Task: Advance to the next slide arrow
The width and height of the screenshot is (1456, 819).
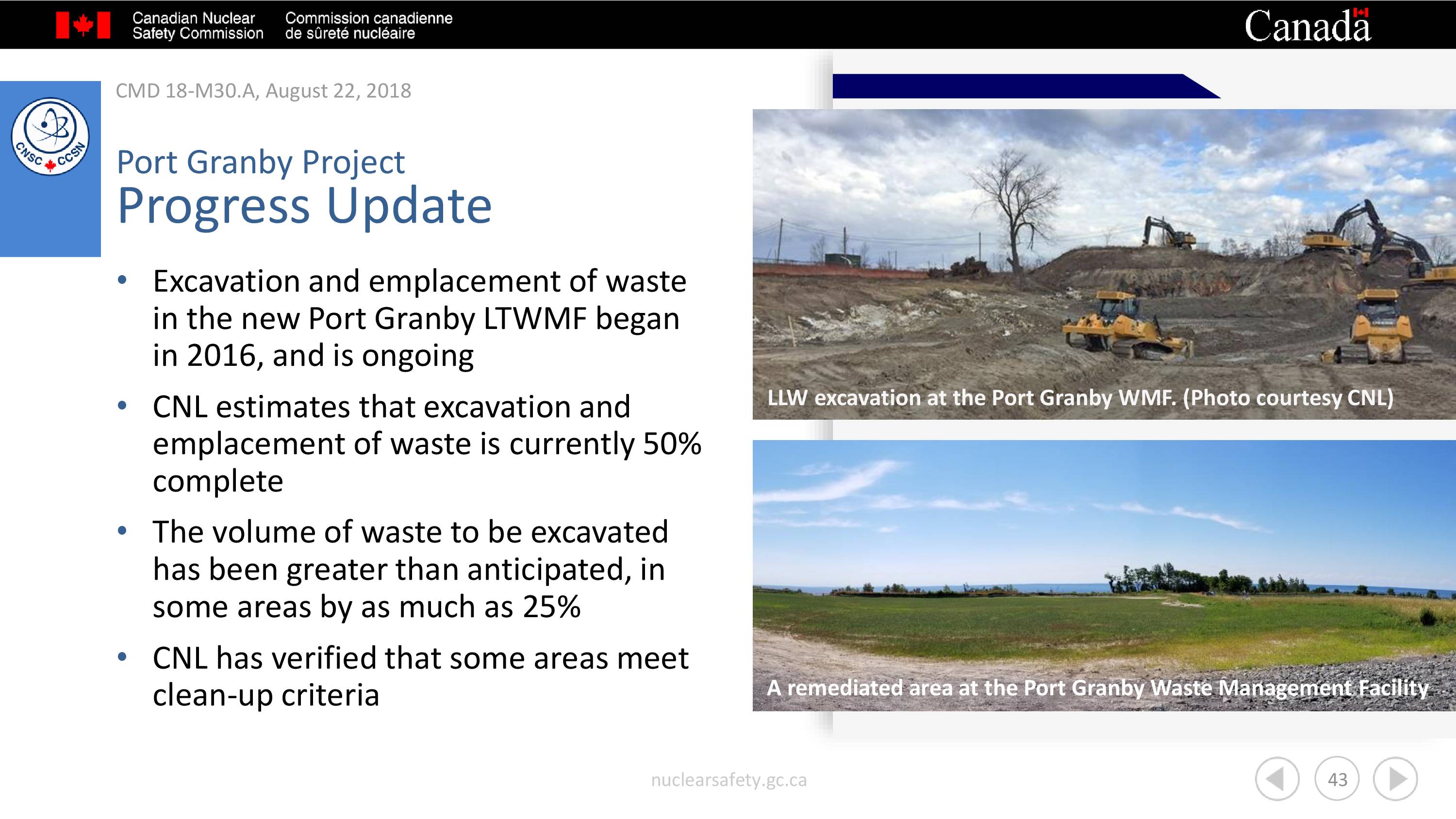Action: tap(1395, 779)
